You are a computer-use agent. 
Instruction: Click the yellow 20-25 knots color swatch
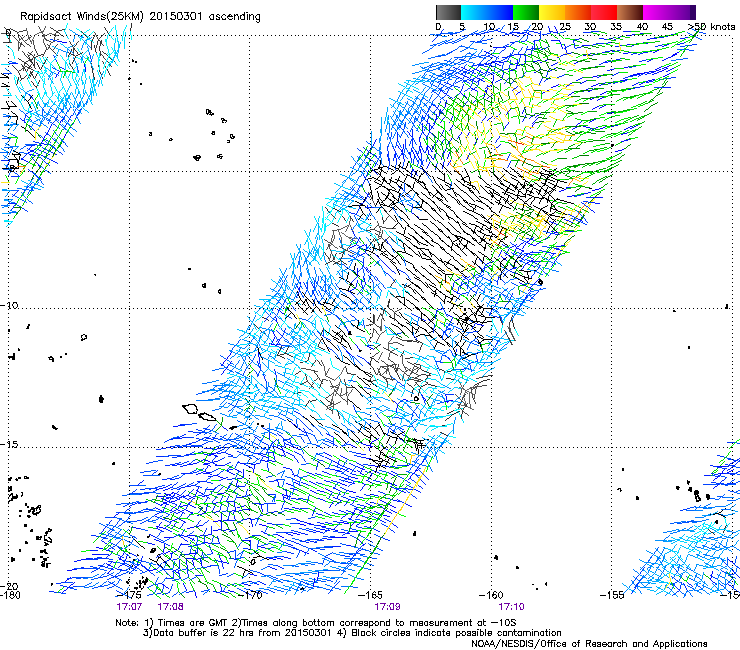[552, 12]
